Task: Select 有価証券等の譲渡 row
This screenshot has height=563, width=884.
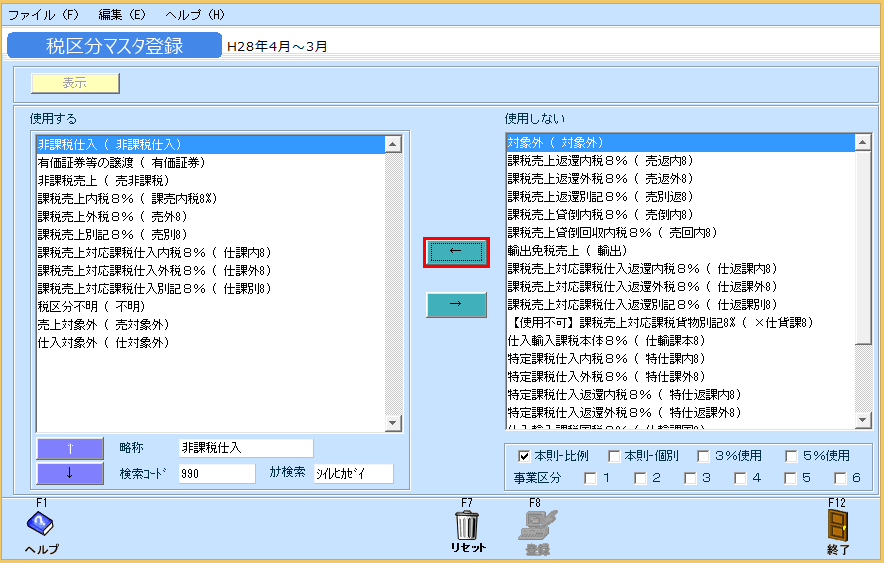Action: (210, 163)
